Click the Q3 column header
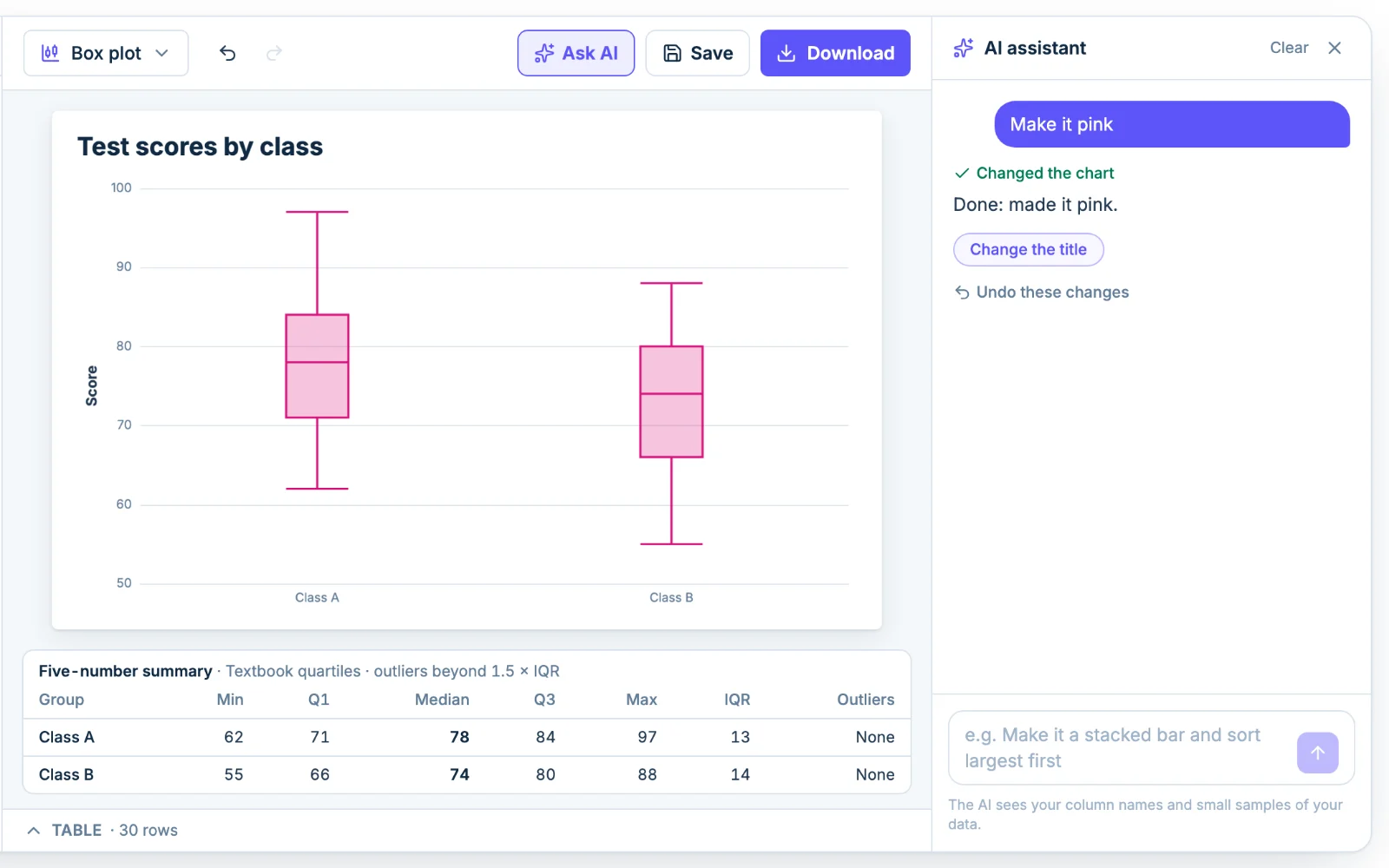This screenshot has height=868, width=1389. [544, 700]
